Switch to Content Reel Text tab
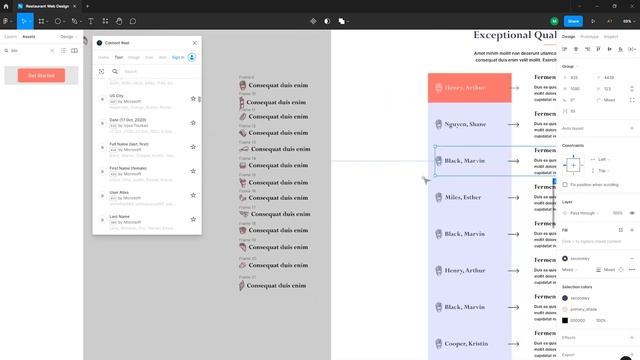Viewport: 640px width, 360px height. pos(118,58)
